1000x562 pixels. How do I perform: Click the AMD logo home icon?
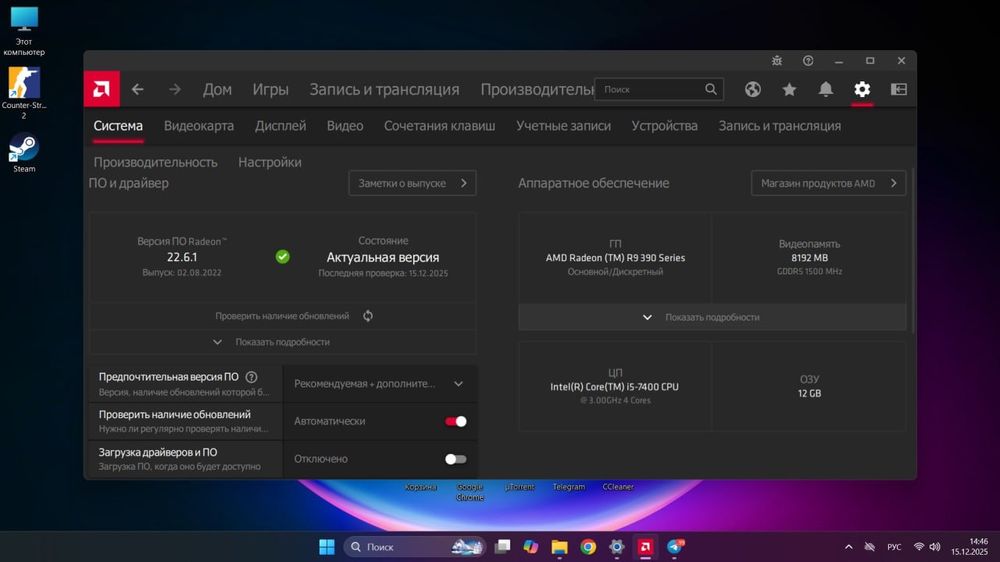pyautogui.click(x=101, y=89)
